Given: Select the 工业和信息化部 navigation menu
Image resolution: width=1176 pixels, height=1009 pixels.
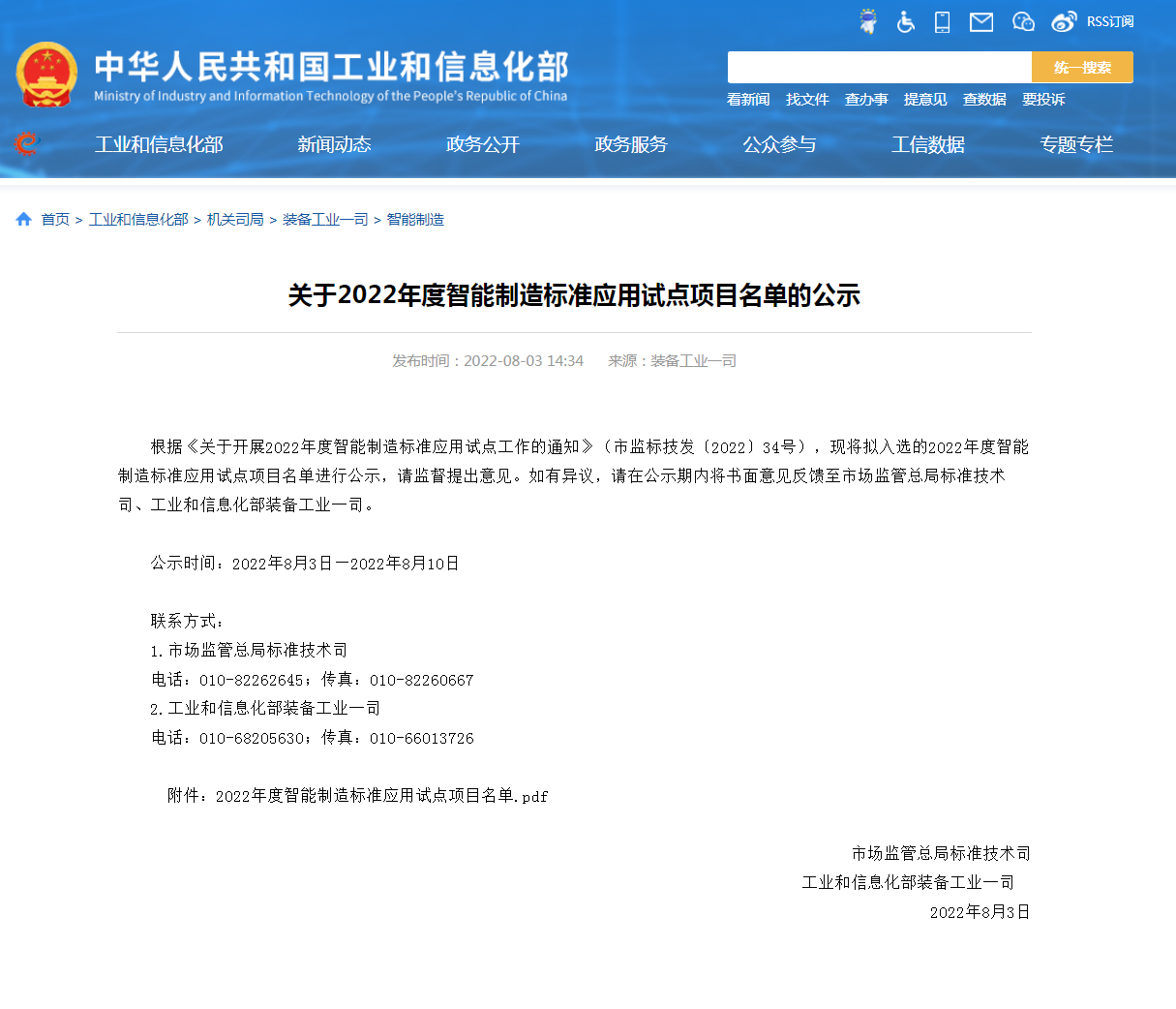Looking at the screenshot, I should 159,144.
